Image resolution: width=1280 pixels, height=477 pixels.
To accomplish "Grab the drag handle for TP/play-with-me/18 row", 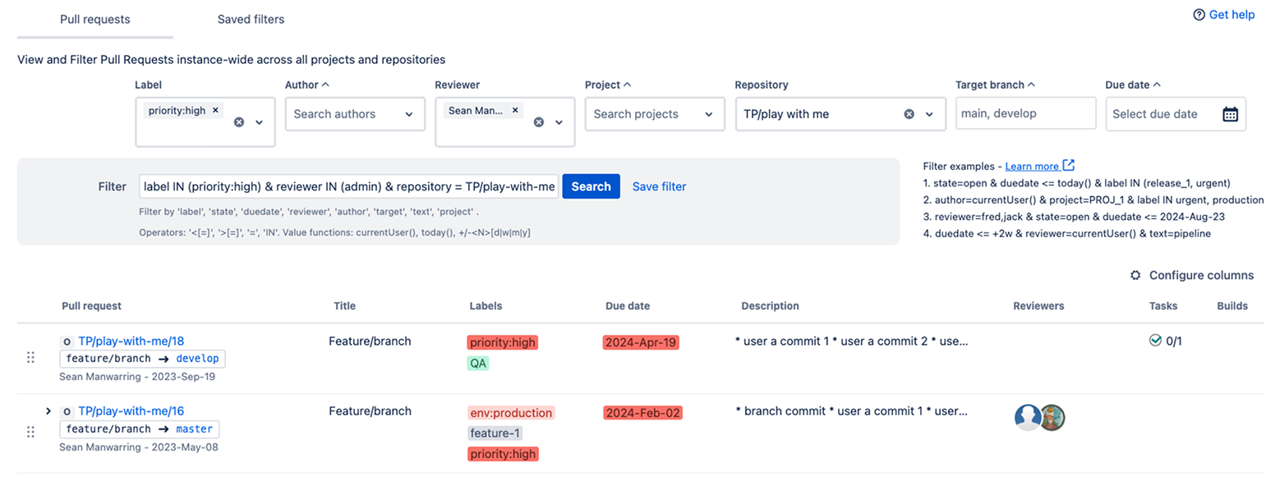I will (30, 358).
